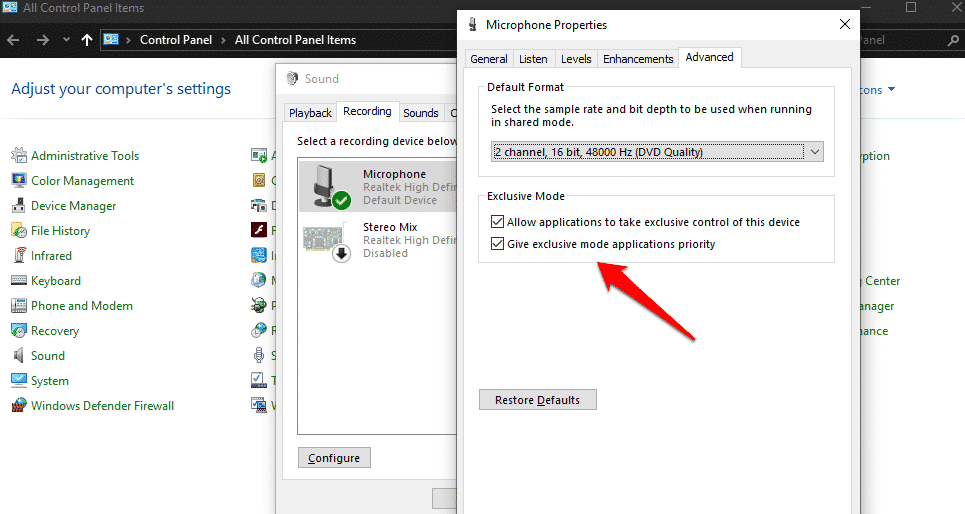Open Windows Defender Firewall icon
Screen dimensions: 965x514
pyautogui.click(x=19, y=406)
